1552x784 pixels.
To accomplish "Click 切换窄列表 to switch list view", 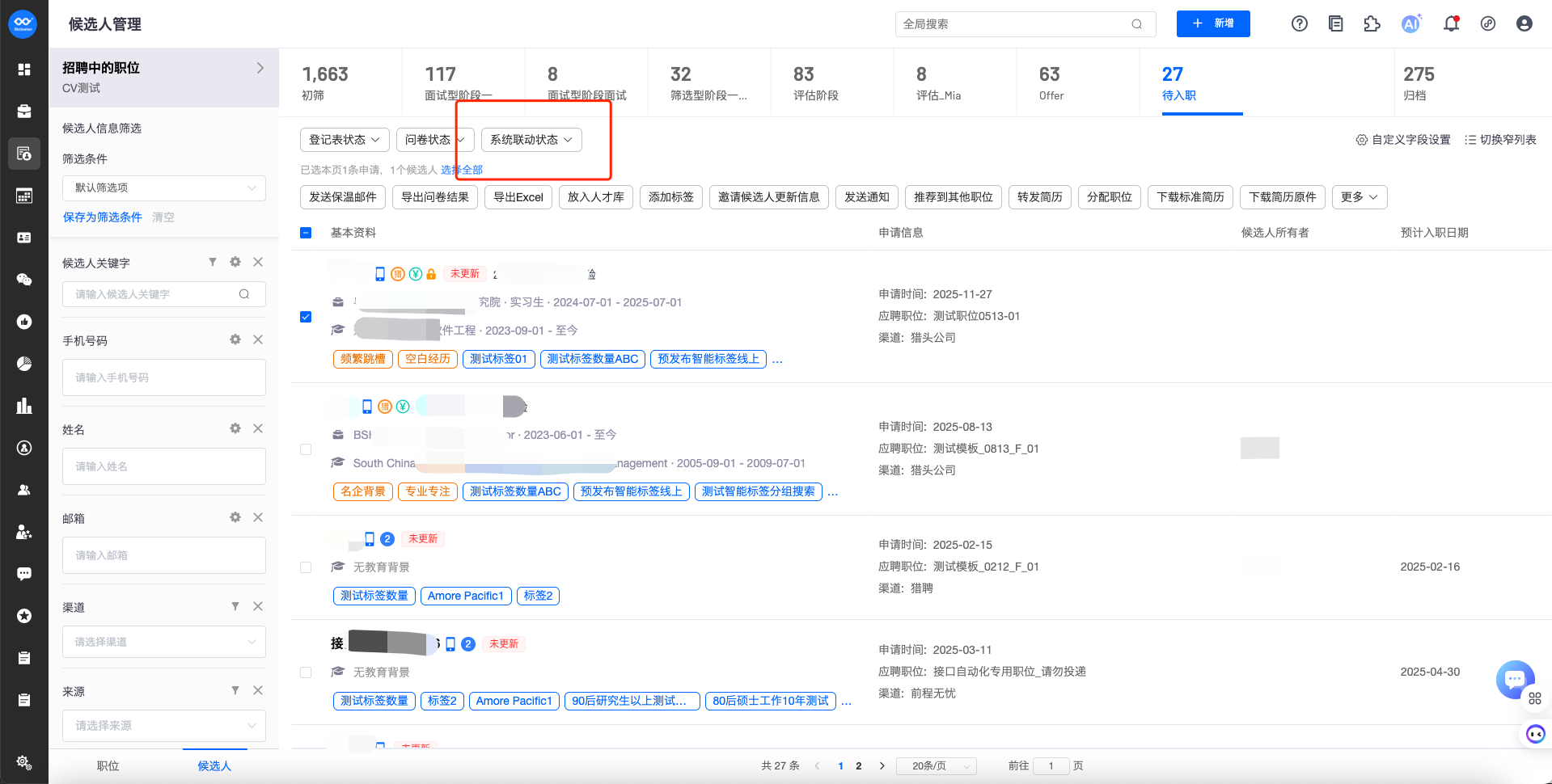I will pyautogui.click(x=1500, y=140).
